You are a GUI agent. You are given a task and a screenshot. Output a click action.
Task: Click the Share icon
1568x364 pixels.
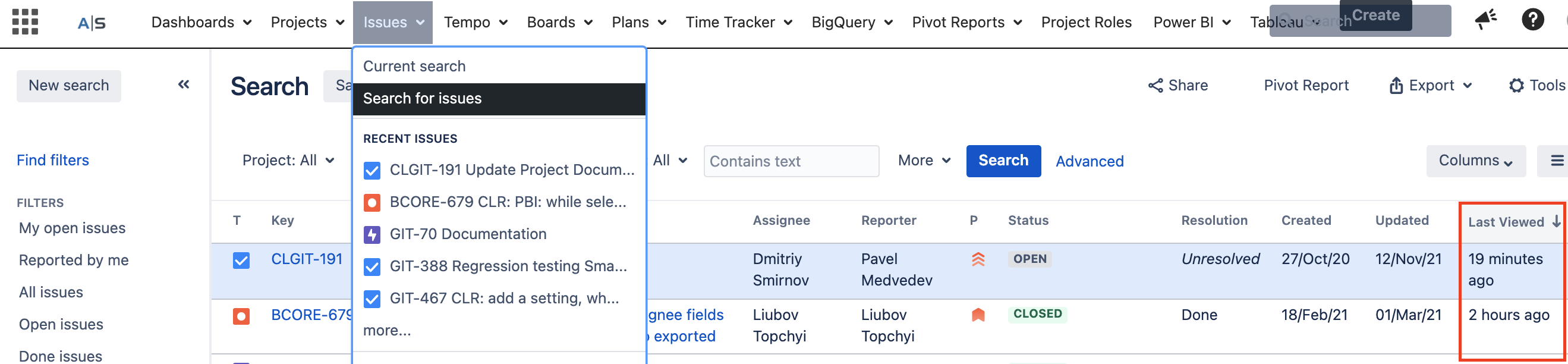pyautogui.click(x=1157, y=85)
